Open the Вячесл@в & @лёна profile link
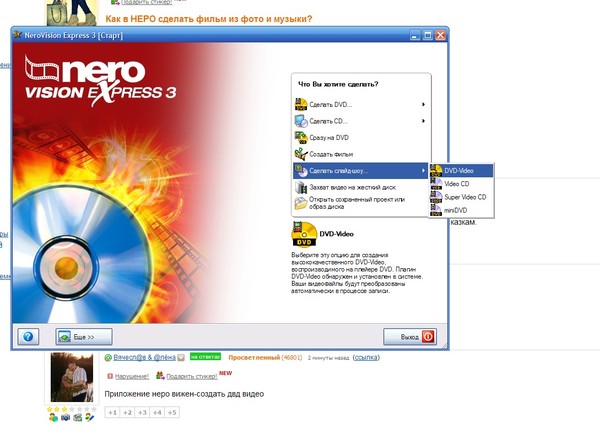600x434 pixels. pos(144,357)
